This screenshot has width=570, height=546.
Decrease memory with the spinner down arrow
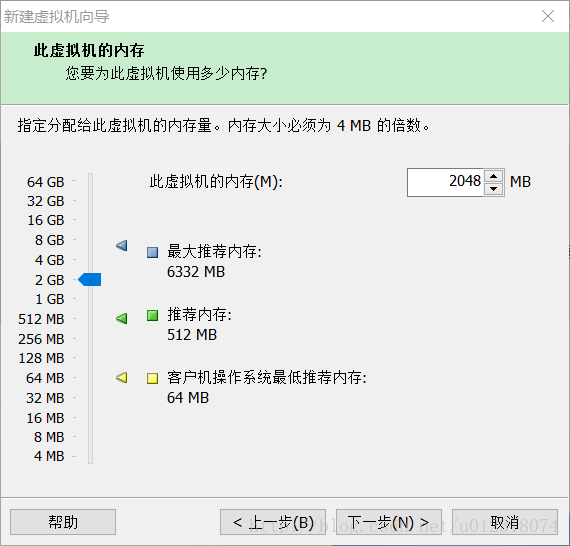tap(493, 189)
